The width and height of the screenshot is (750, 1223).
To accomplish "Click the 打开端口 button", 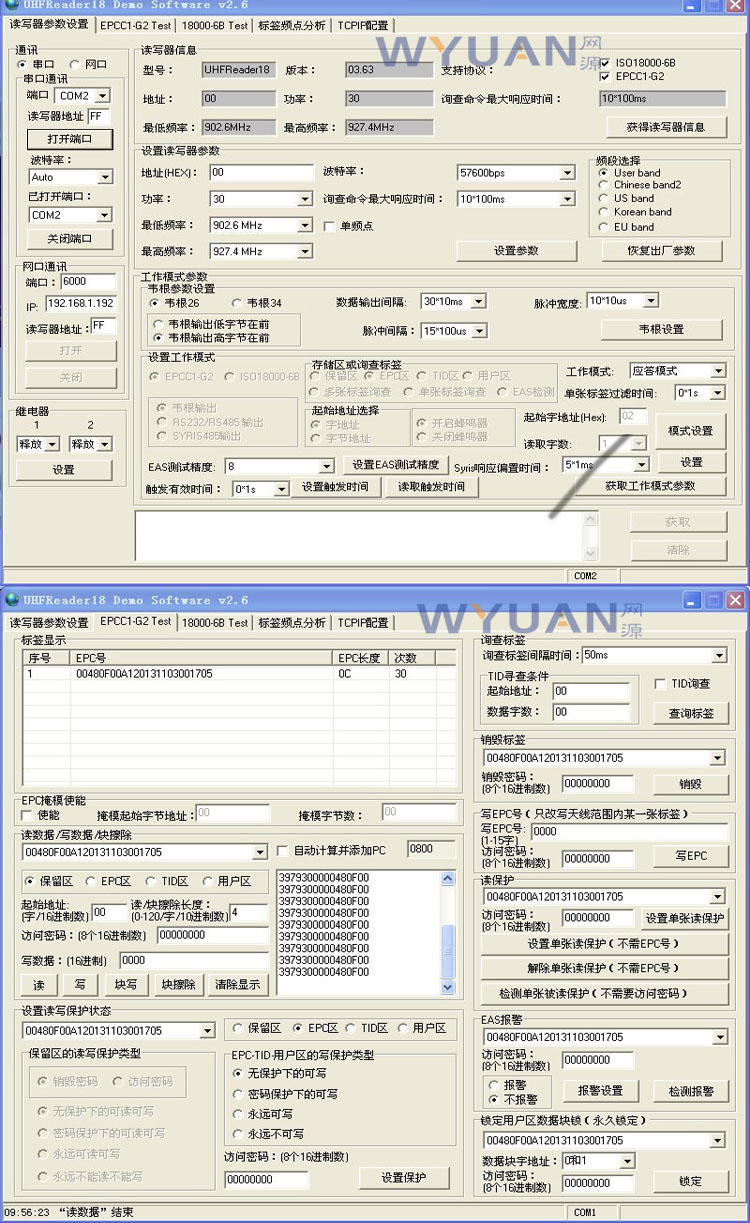I will (68, 138).
